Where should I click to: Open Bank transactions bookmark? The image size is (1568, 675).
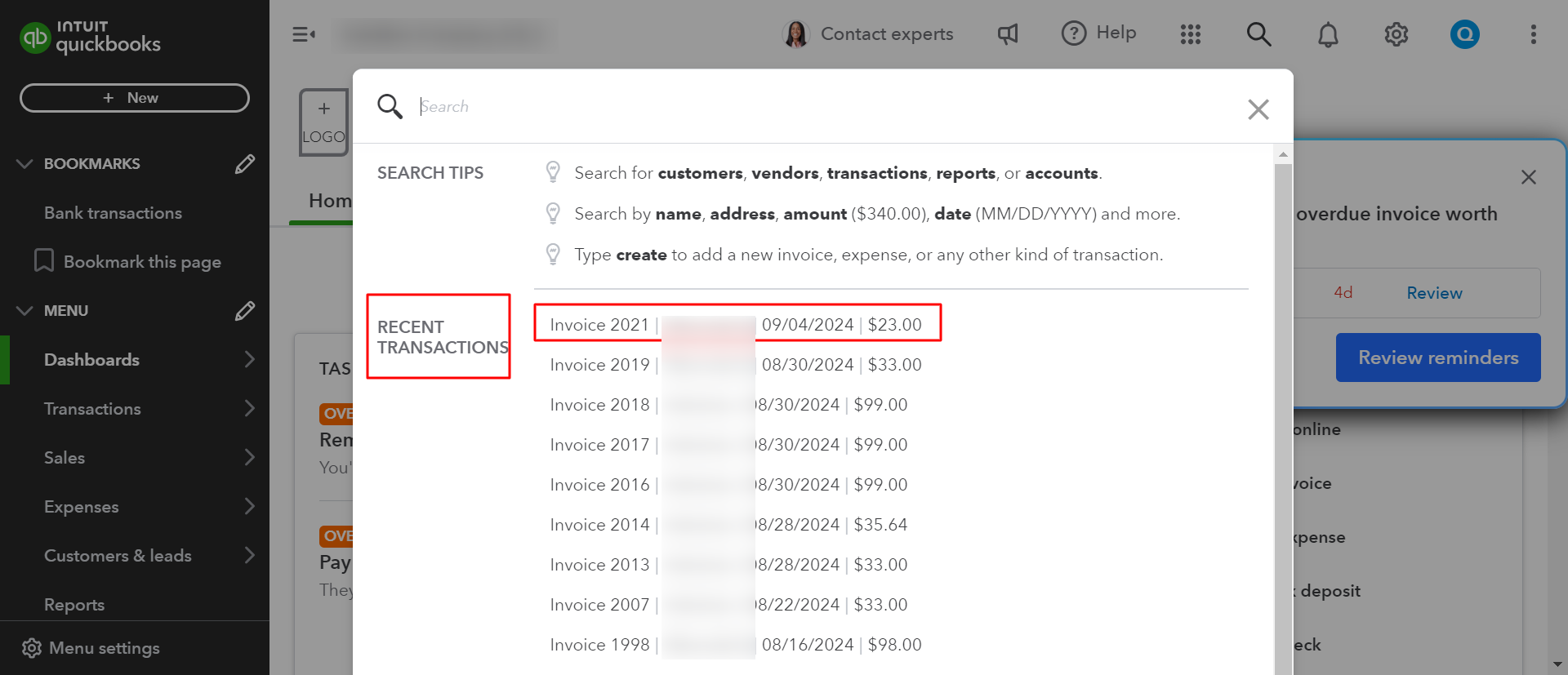click(x=113, y=213)
